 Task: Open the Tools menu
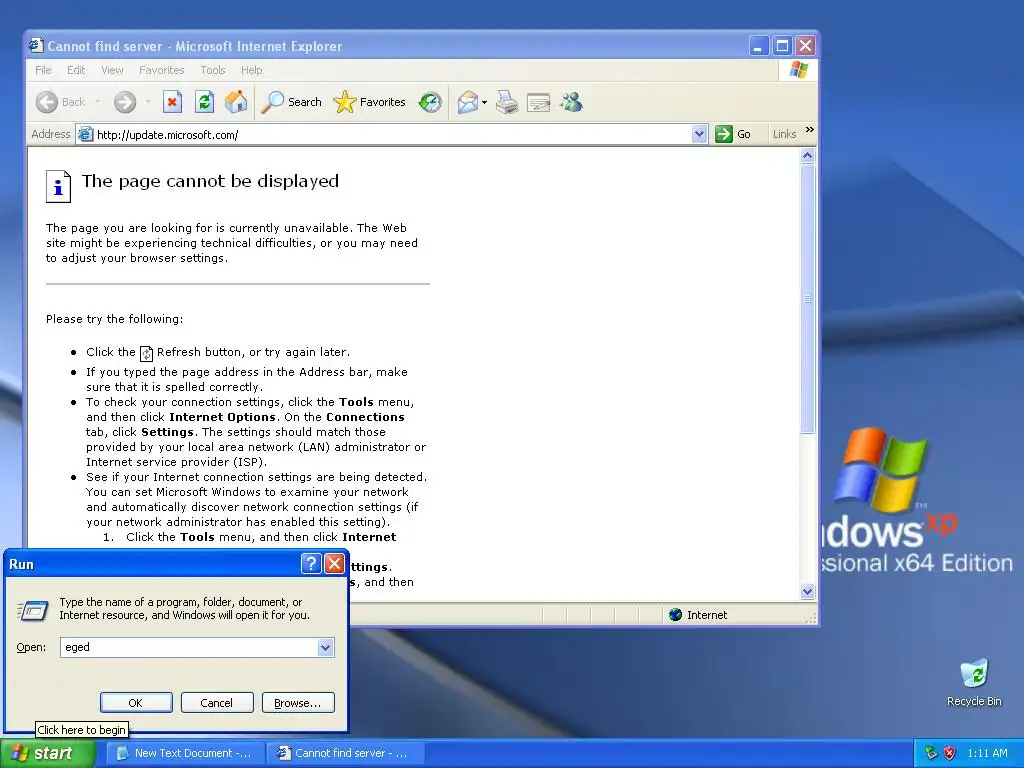point(212,70)
